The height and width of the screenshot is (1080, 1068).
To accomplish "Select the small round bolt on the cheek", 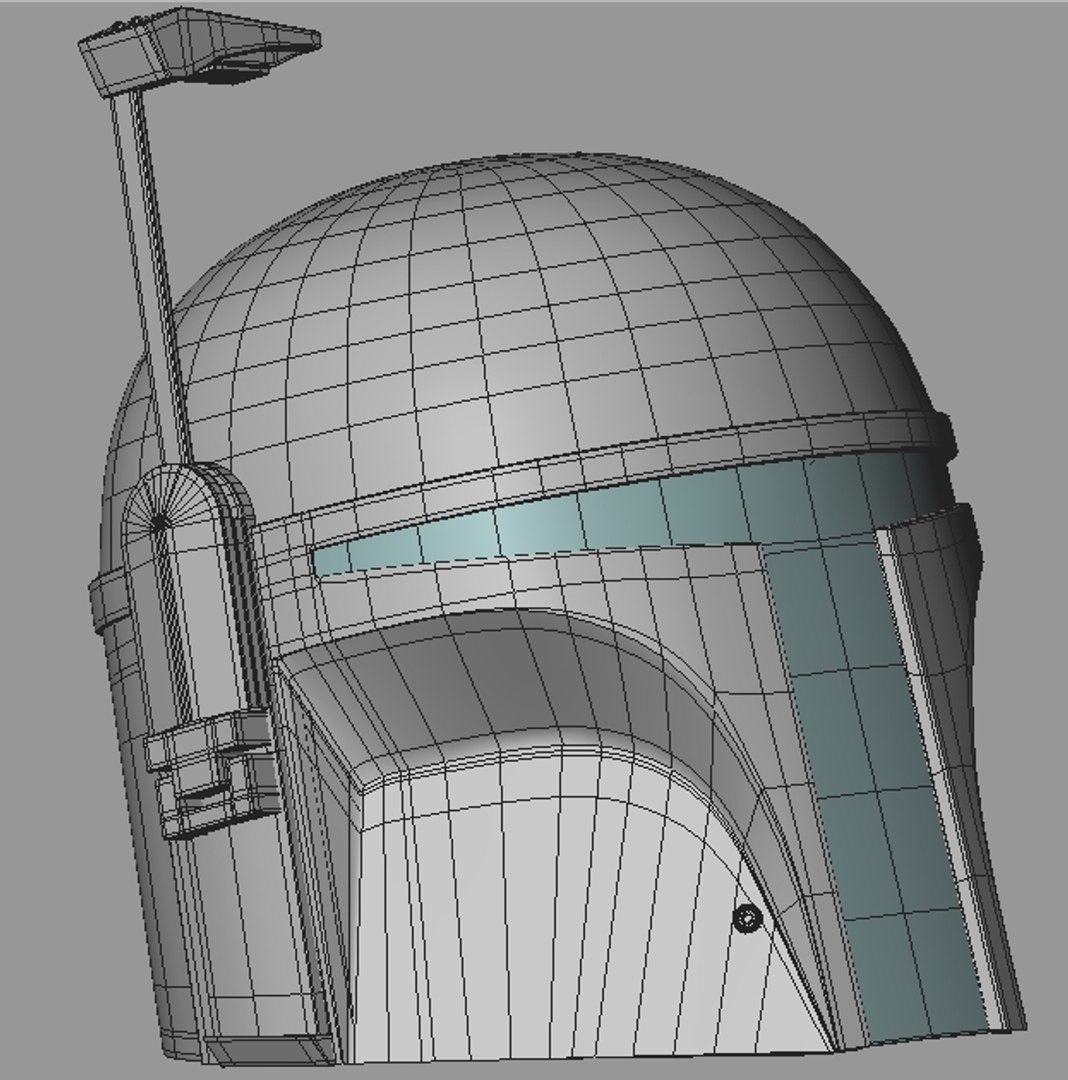I will 747,918.
